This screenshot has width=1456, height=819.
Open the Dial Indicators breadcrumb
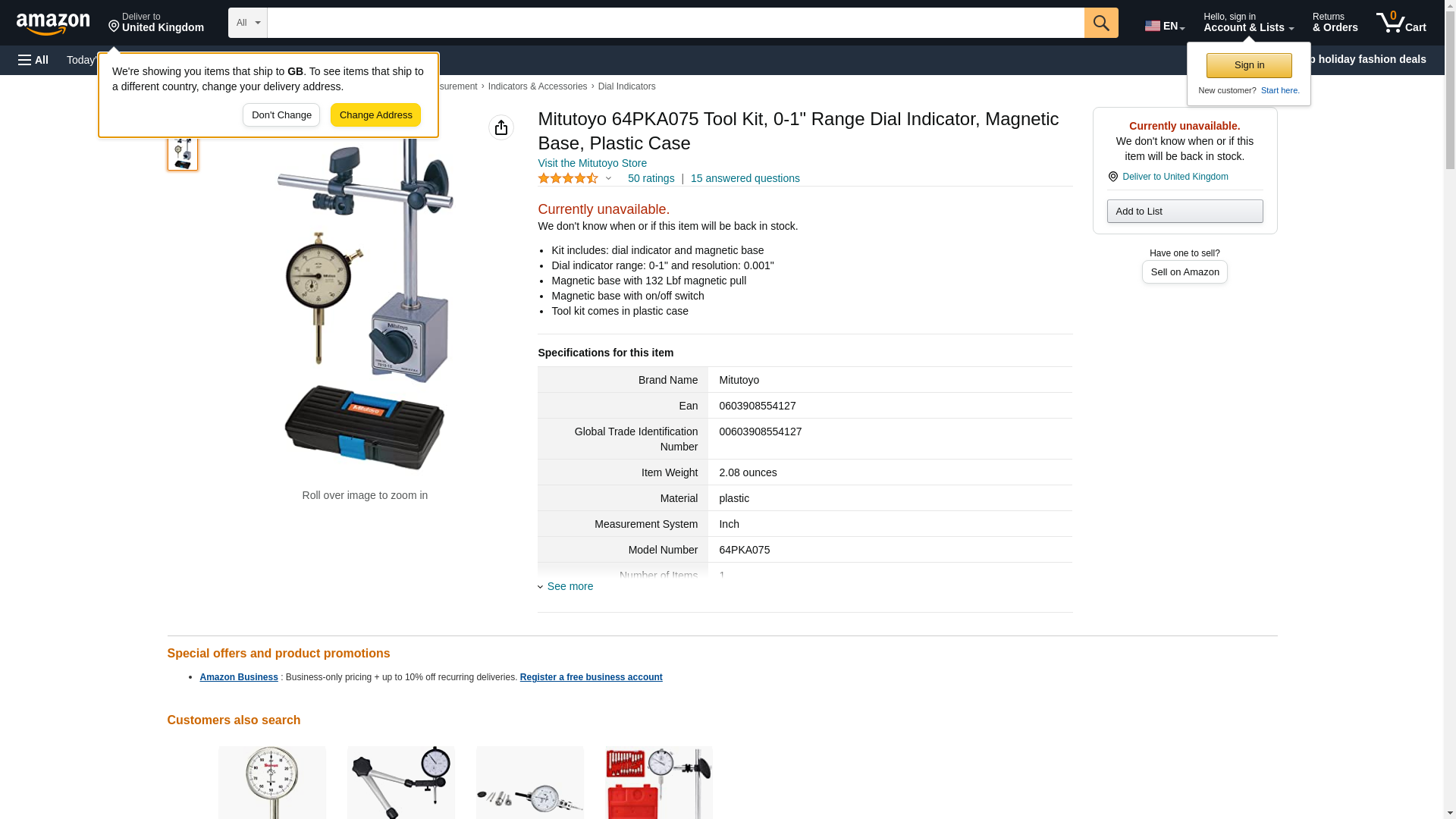(626, 86)
